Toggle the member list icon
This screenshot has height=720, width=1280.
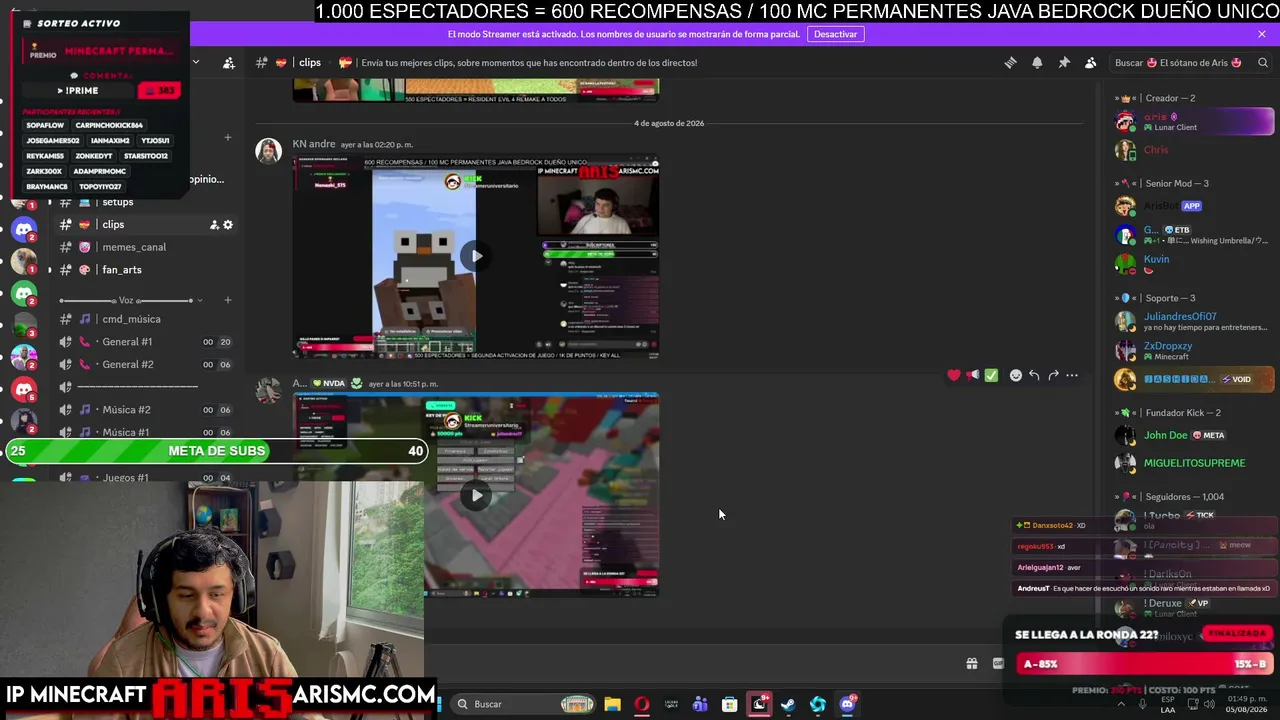click(1091, 62)
